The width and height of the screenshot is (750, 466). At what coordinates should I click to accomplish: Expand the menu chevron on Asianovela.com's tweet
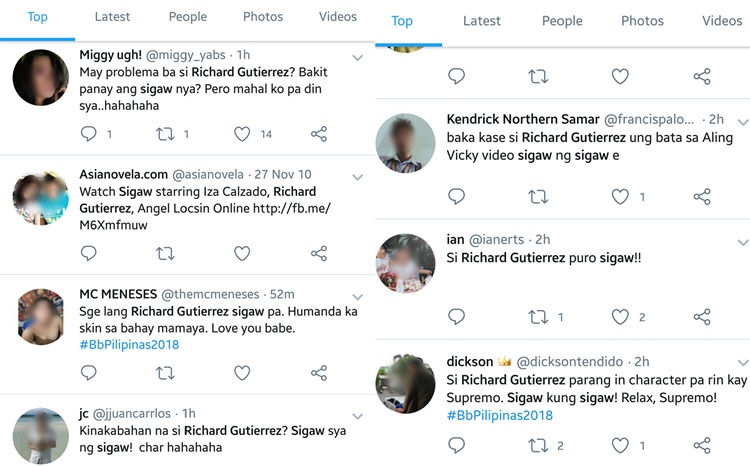pyautogui.click(x=357, y=177)
